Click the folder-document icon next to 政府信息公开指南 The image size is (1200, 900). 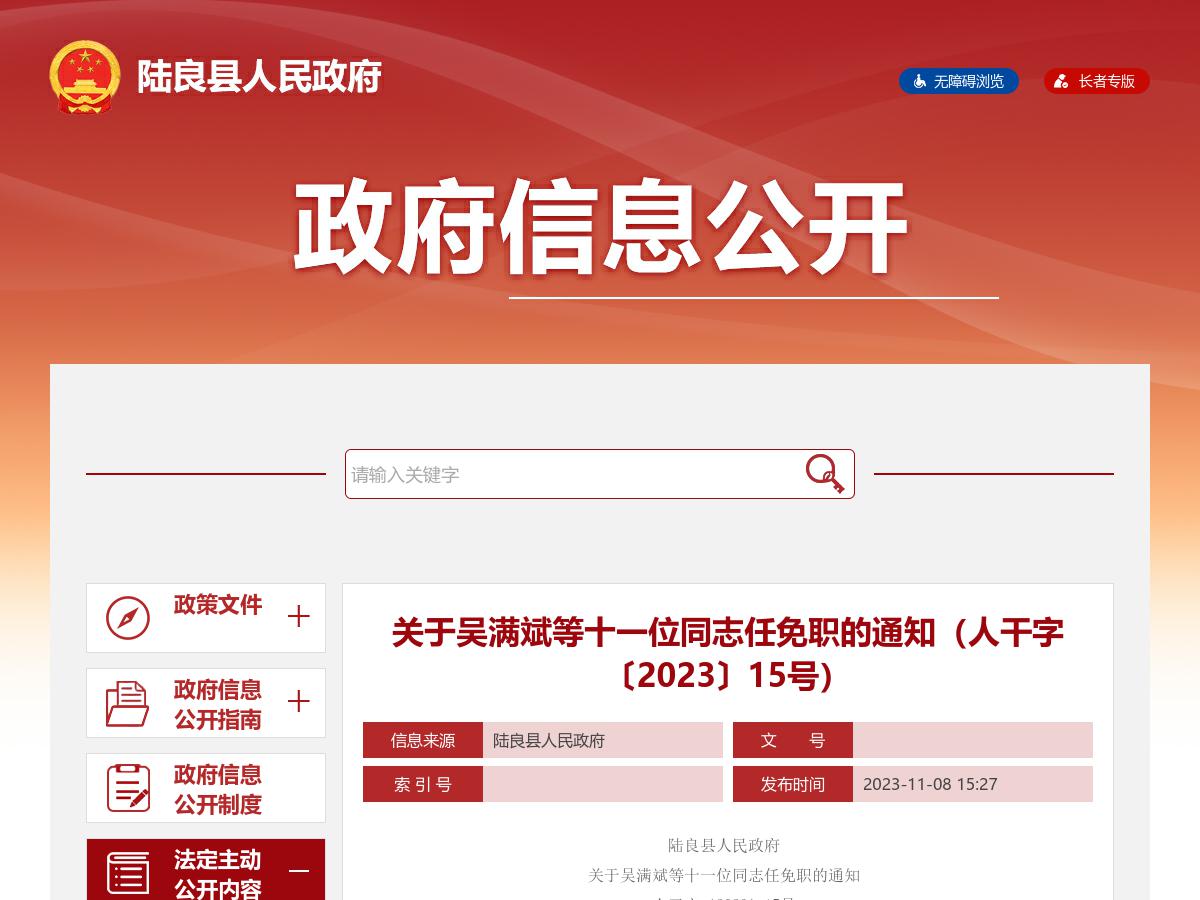tap(127, 702)
